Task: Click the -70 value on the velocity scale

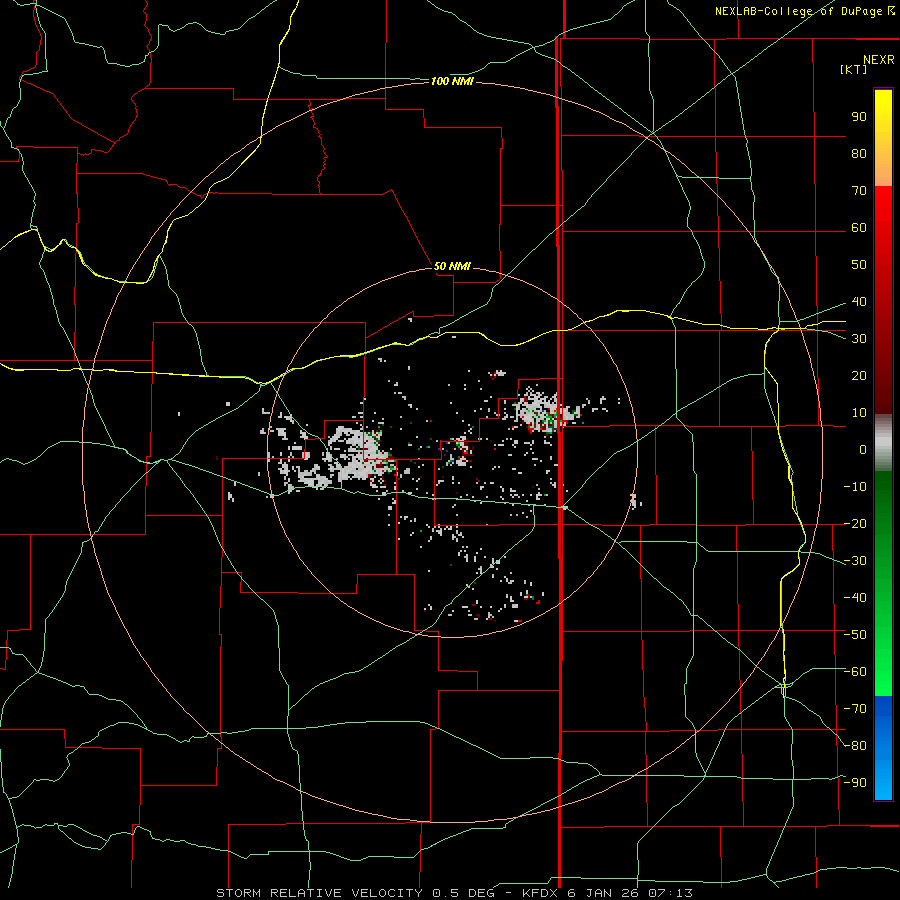Action: pyautogui.click(x=855, y=708)
